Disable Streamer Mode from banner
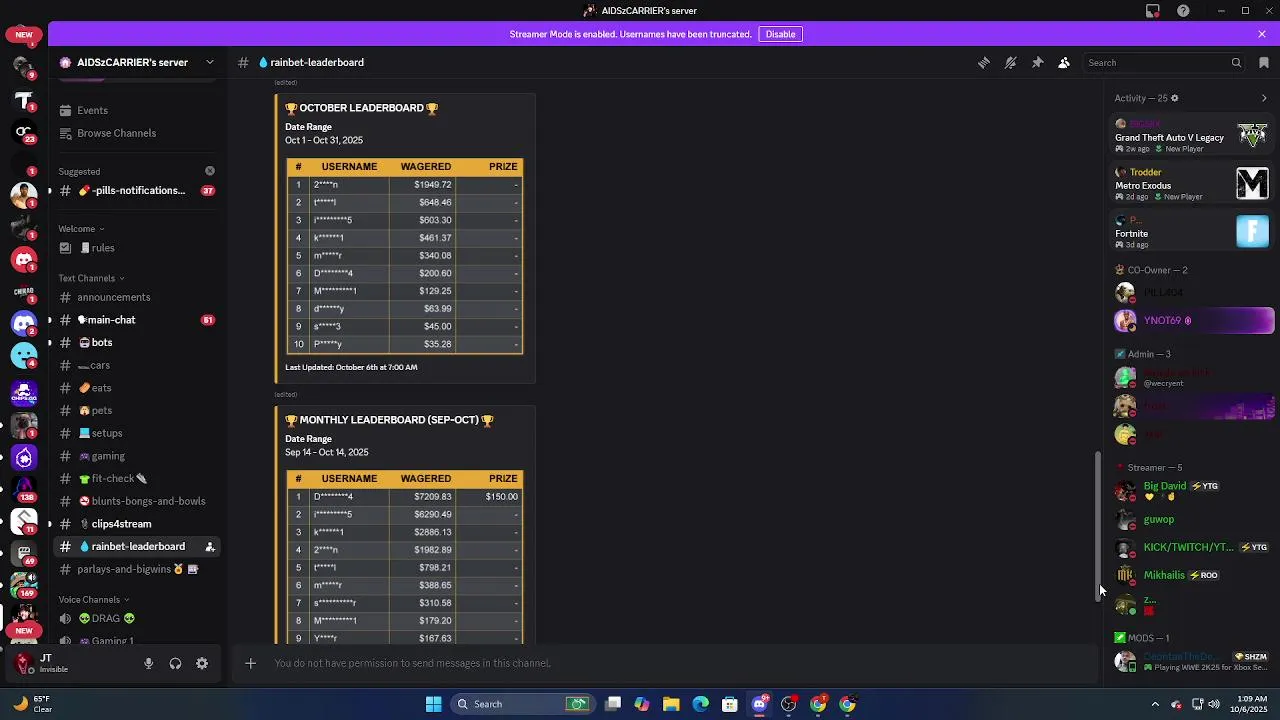Screen dimensions: 1280x720 (x=780, y=34)
